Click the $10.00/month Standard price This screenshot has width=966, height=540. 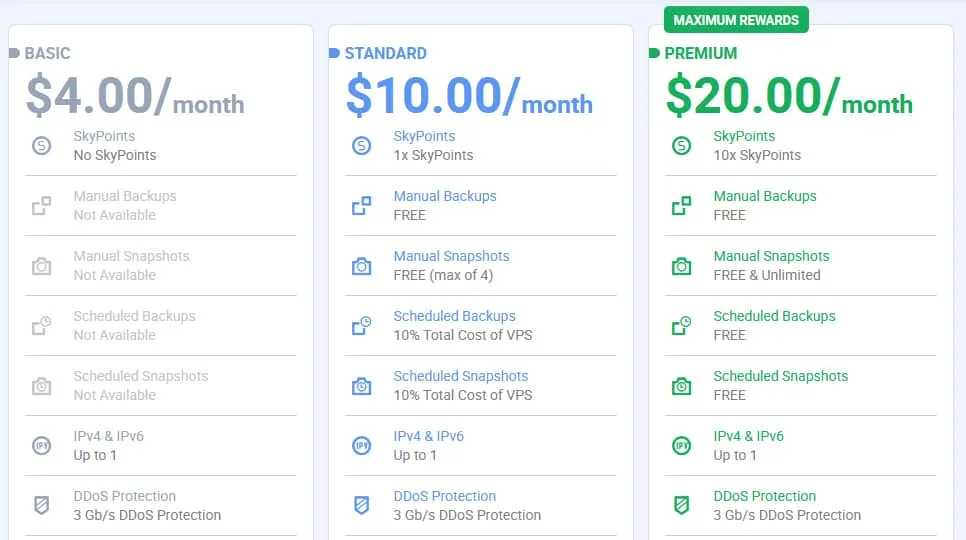pyautogui.click(x=469, y=96)
